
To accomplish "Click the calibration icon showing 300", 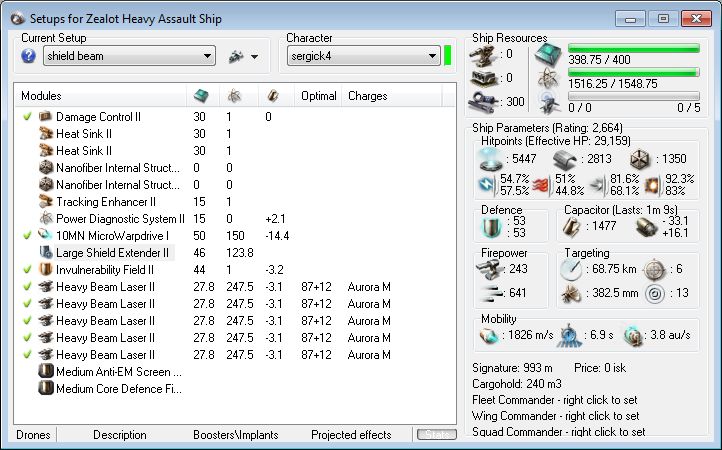I will 482,102.
